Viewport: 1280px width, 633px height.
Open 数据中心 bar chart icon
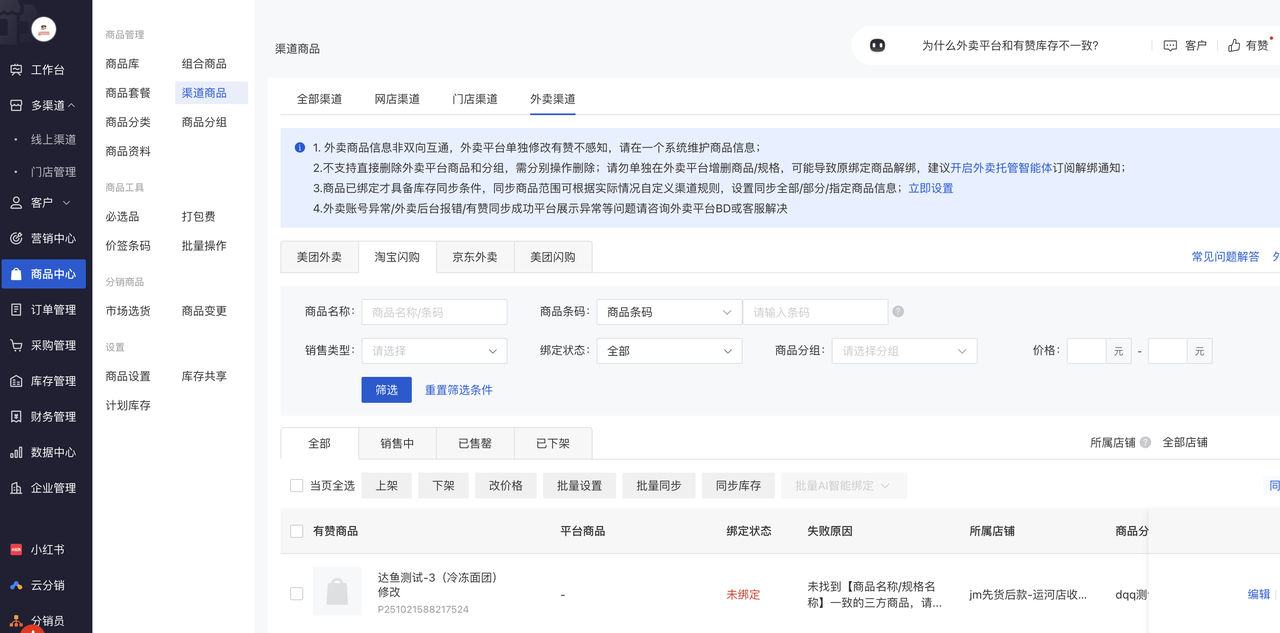[16, 453]
